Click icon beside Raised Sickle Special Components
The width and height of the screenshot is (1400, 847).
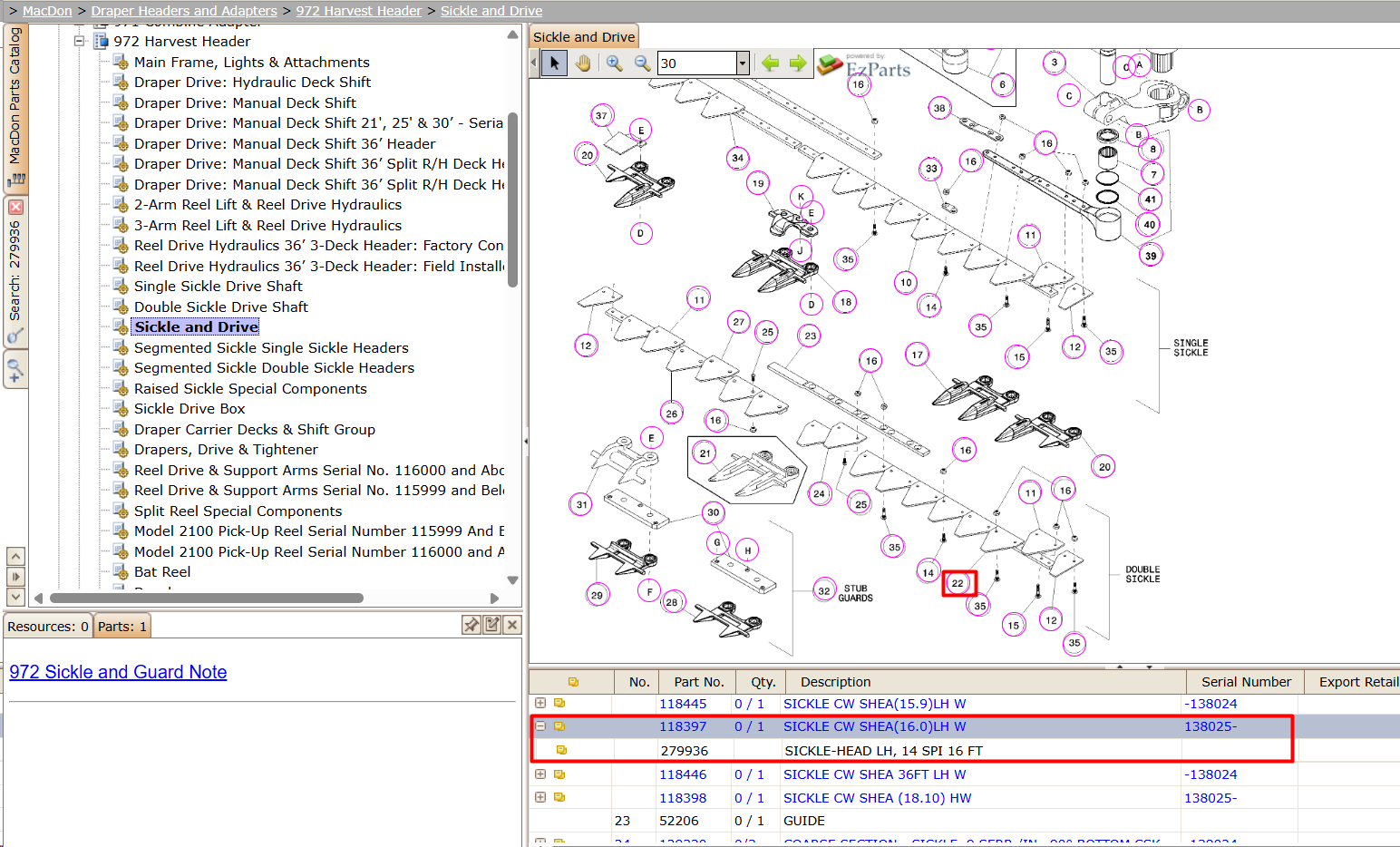point(121,388)
